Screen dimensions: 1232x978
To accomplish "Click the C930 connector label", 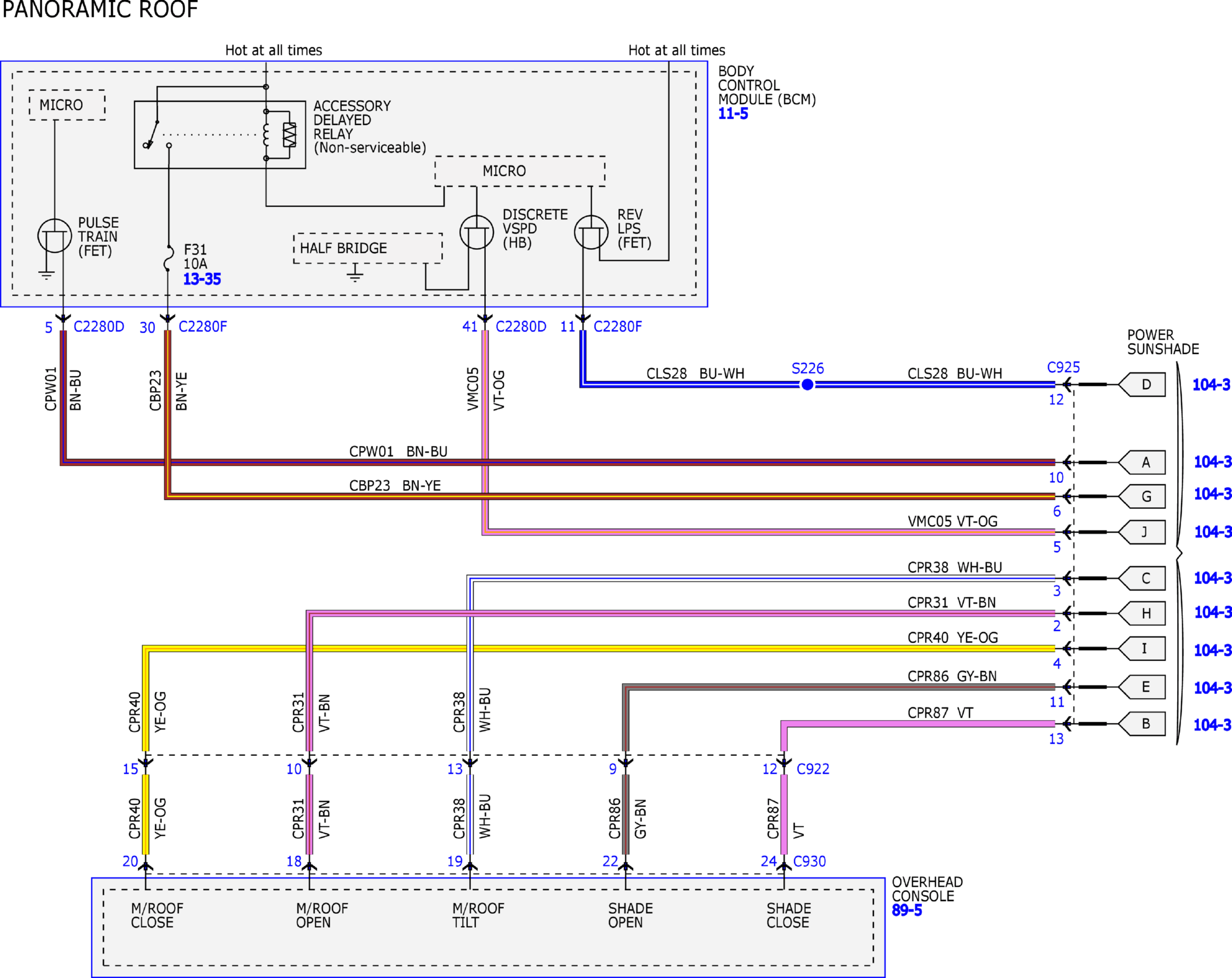I will (x=810, y=862).
